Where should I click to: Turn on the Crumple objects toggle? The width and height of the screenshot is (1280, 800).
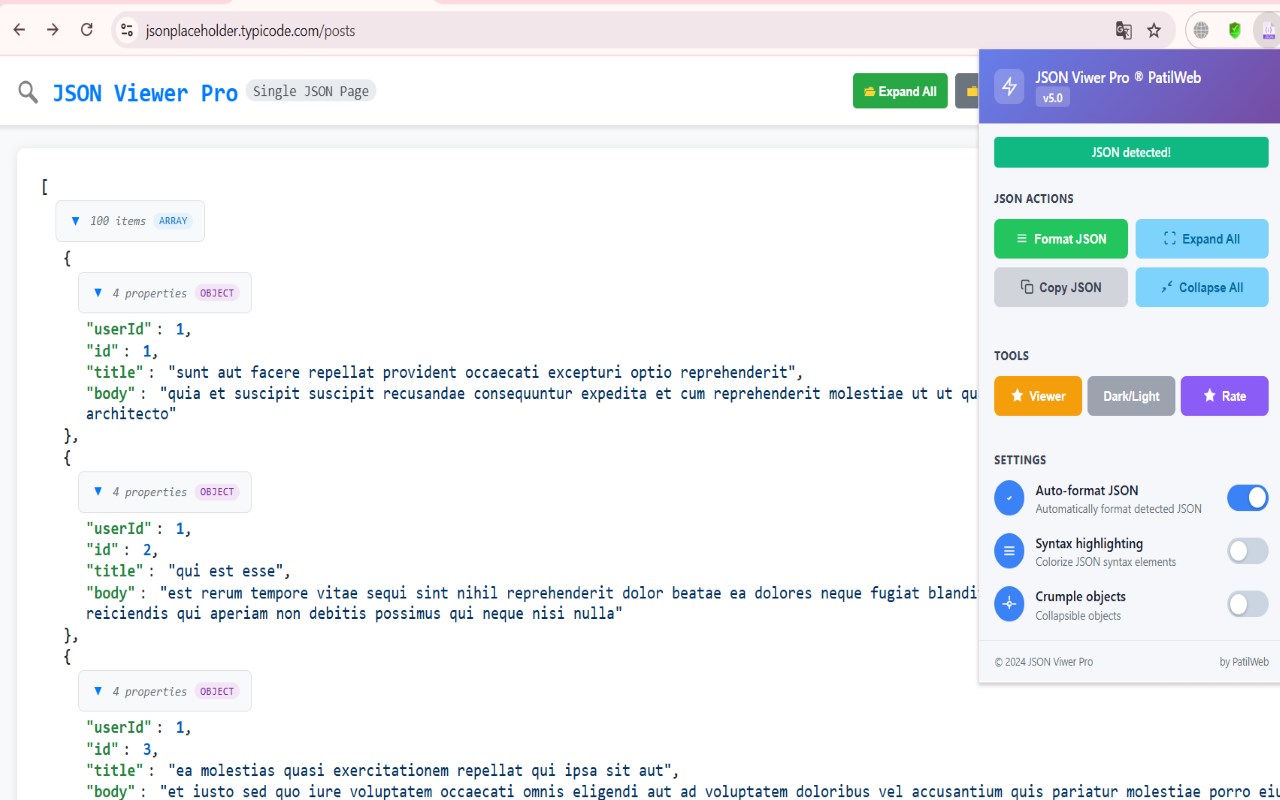[1248, 604]
